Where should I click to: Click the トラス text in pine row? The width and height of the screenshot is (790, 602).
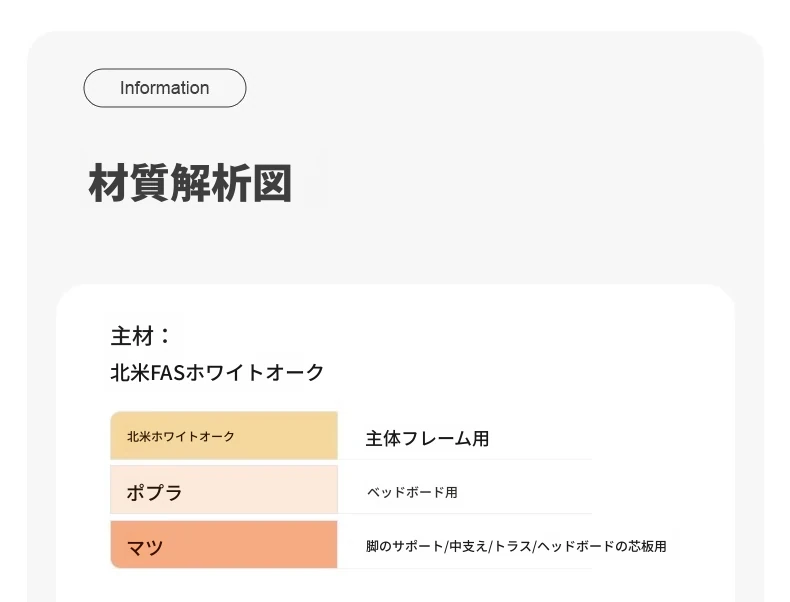513,546
